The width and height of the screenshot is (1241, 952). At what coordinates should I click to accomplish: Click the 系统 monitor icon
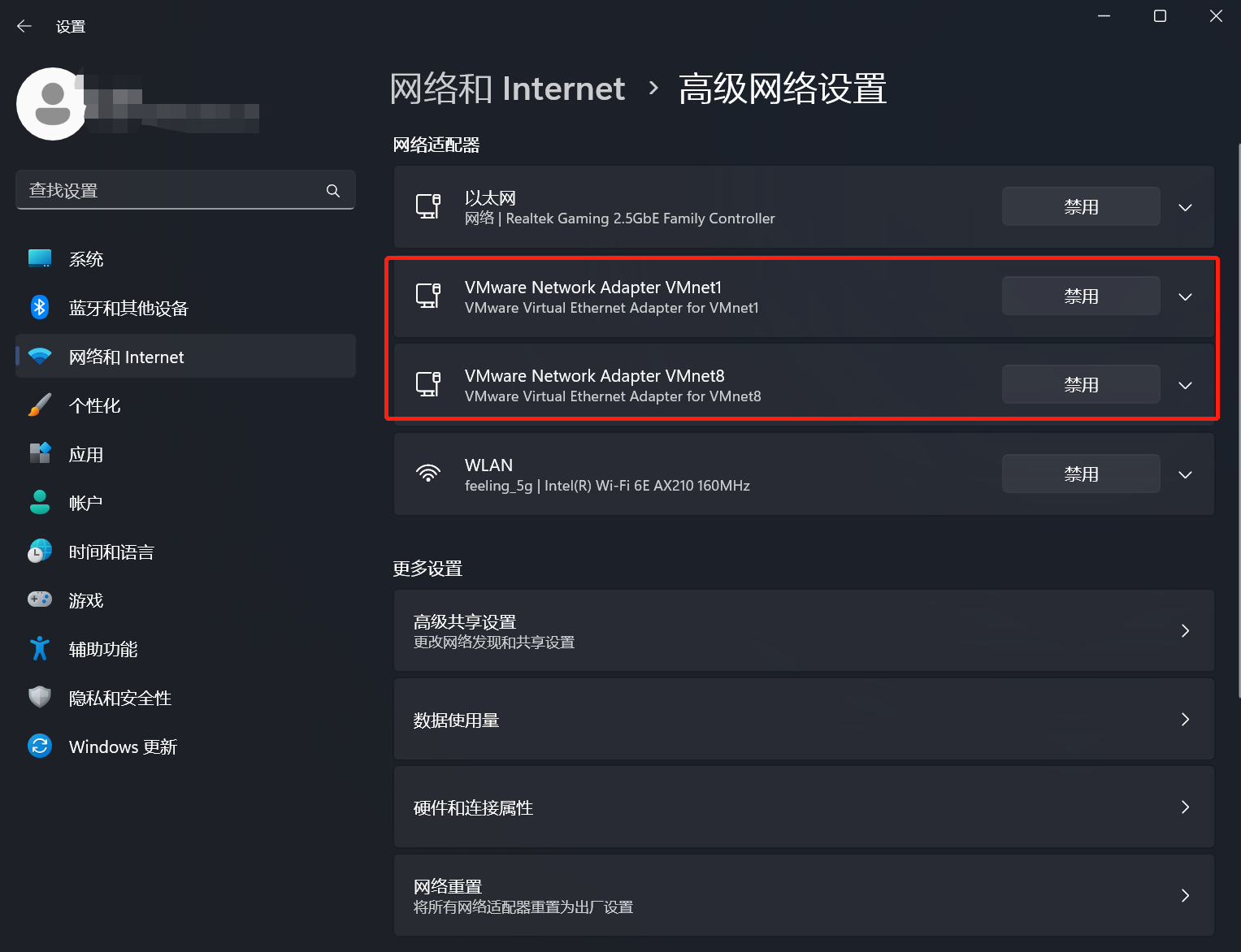40,259
